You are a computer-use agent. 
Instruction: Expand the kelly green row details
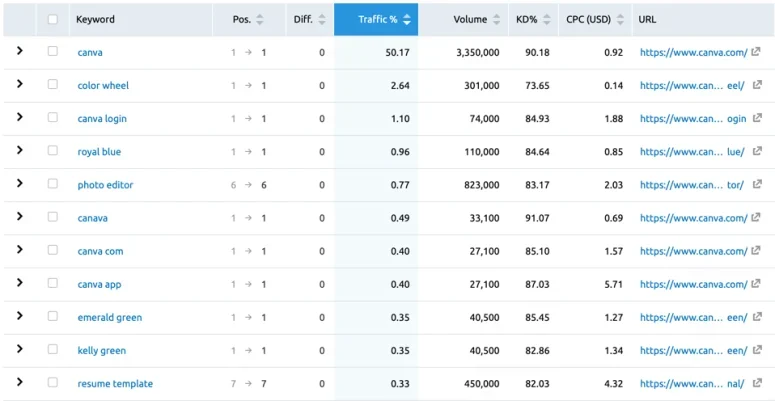pyautogui.click(x=20, y=349)
